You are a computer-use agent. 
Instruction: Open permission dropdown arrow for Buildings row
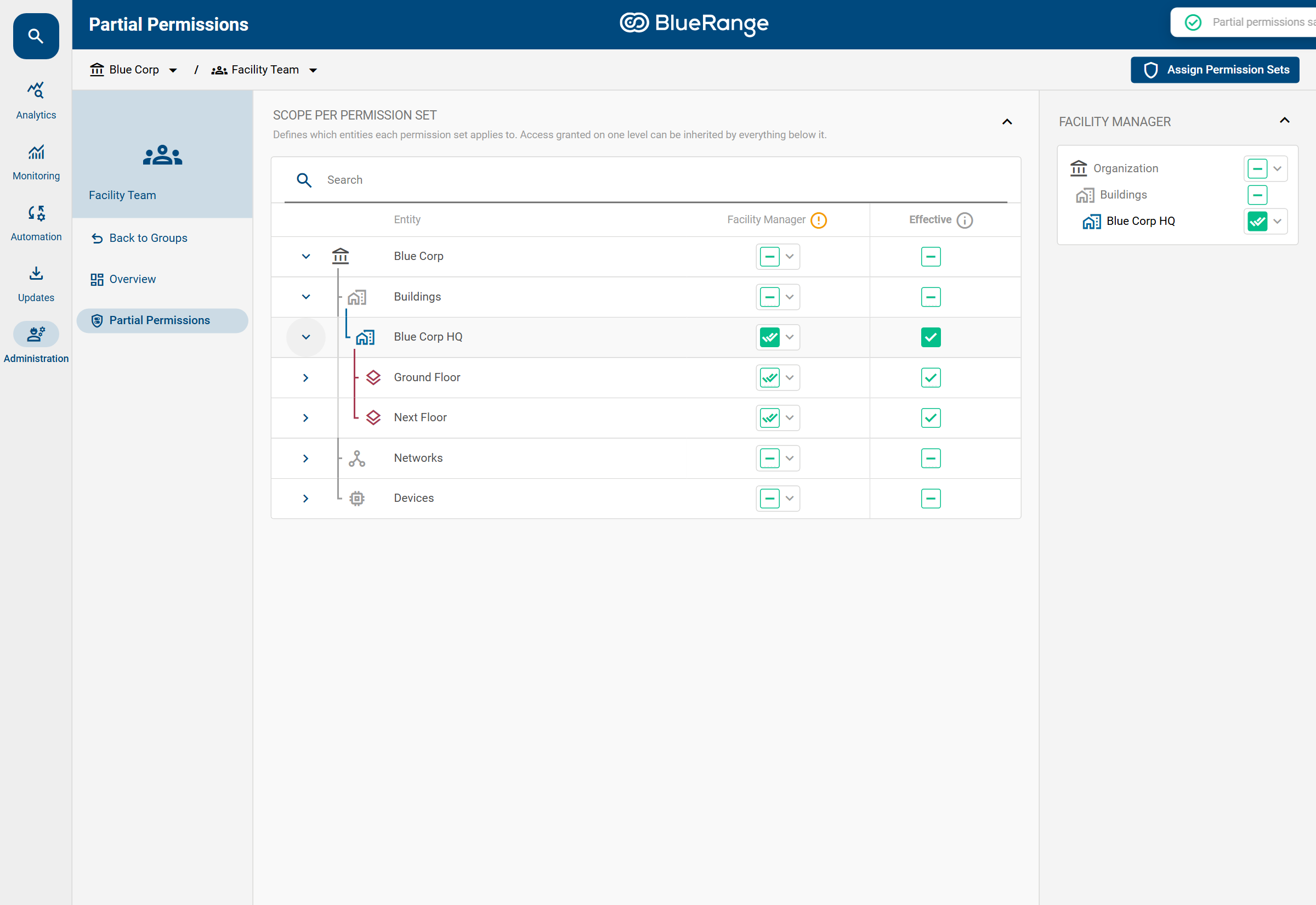(790, 297)
